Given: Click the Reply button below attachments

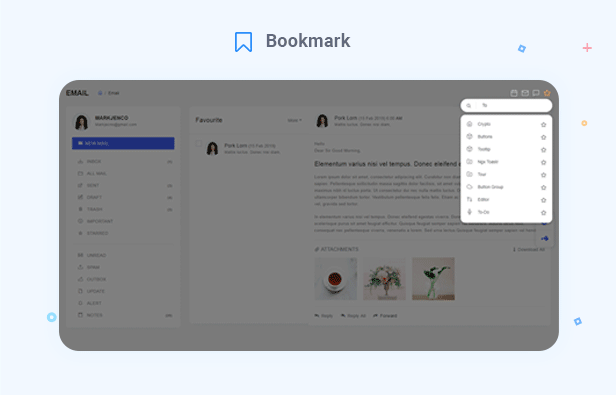Looking at the screenshot, I should click(x=323, y=316).
